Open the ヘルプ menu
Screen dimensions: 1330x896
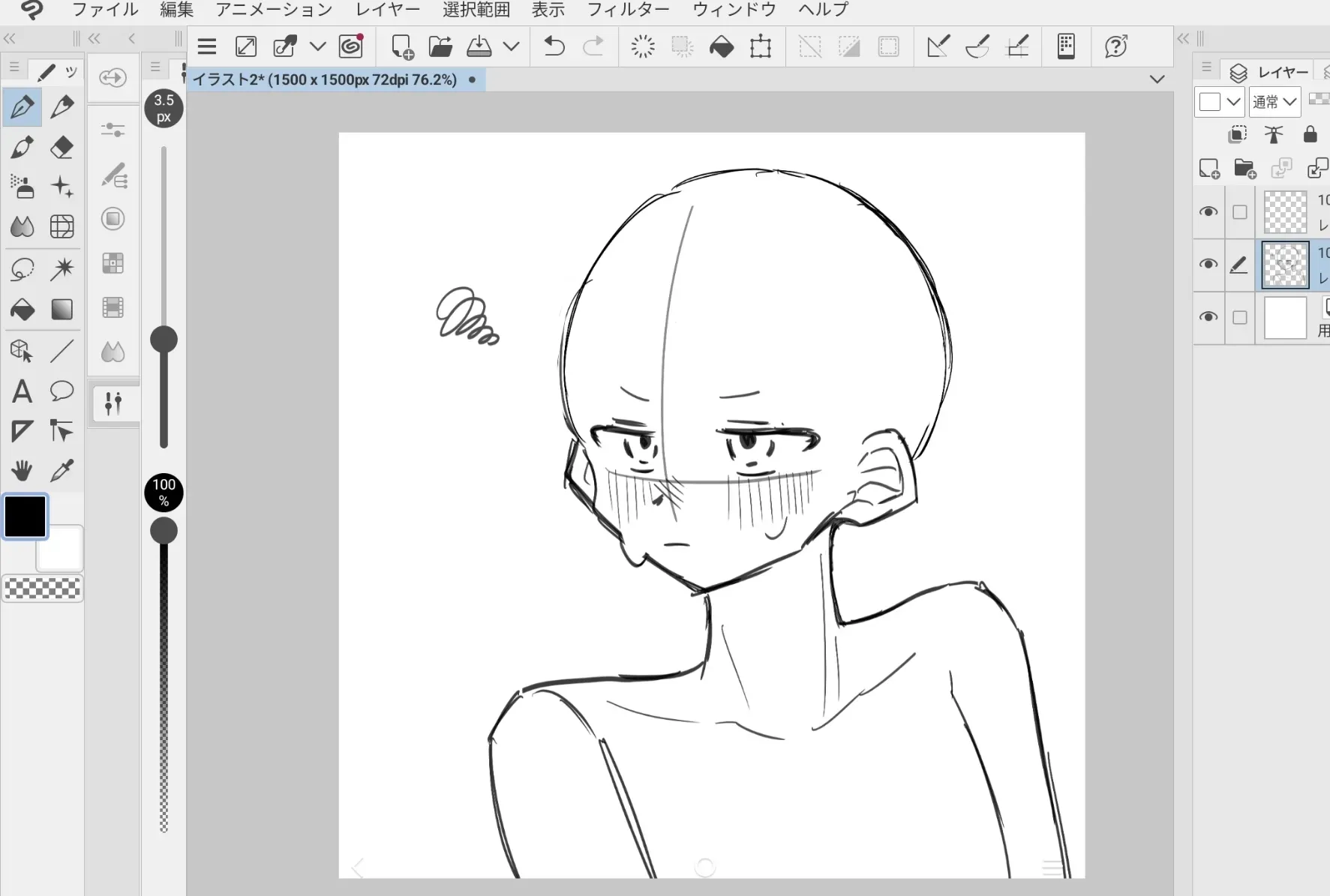coord(824,10)
